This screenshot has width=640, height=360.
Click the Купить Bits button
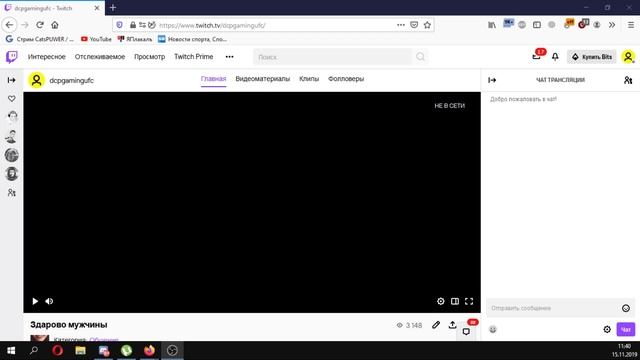click(591, 57)
